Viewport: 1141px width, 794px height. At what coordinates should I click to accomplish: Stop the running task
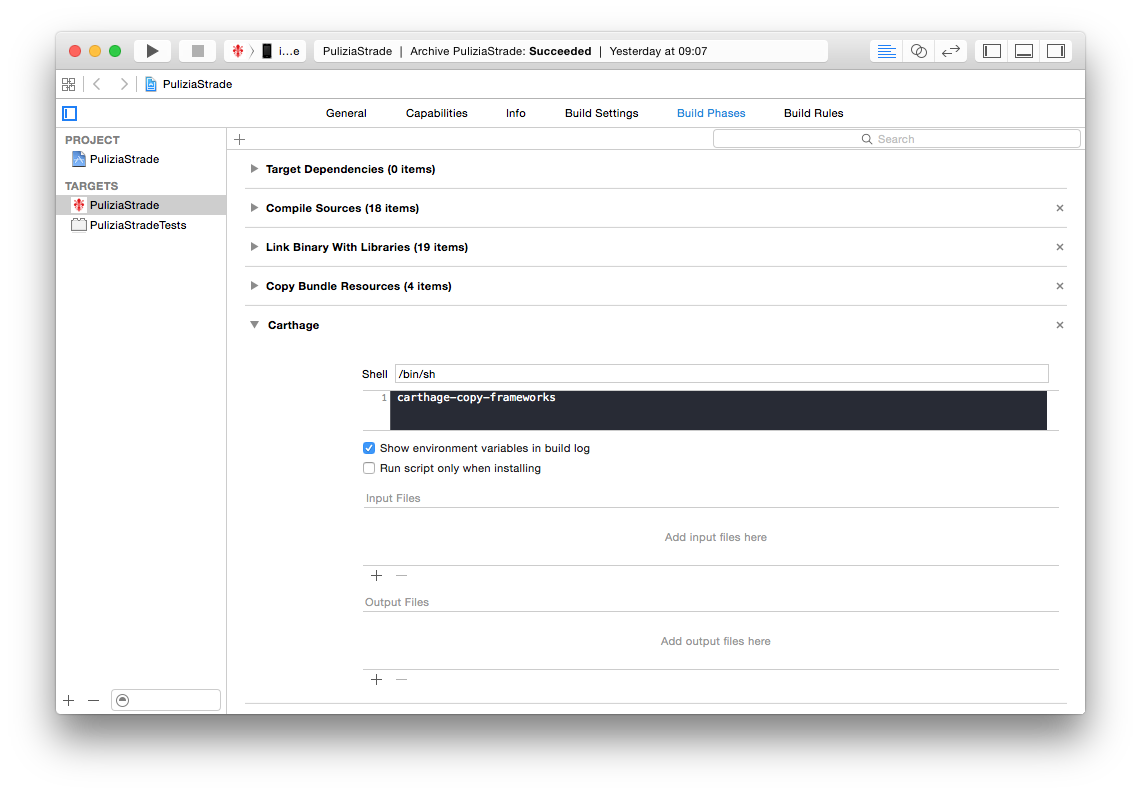[x=197, y=51]
